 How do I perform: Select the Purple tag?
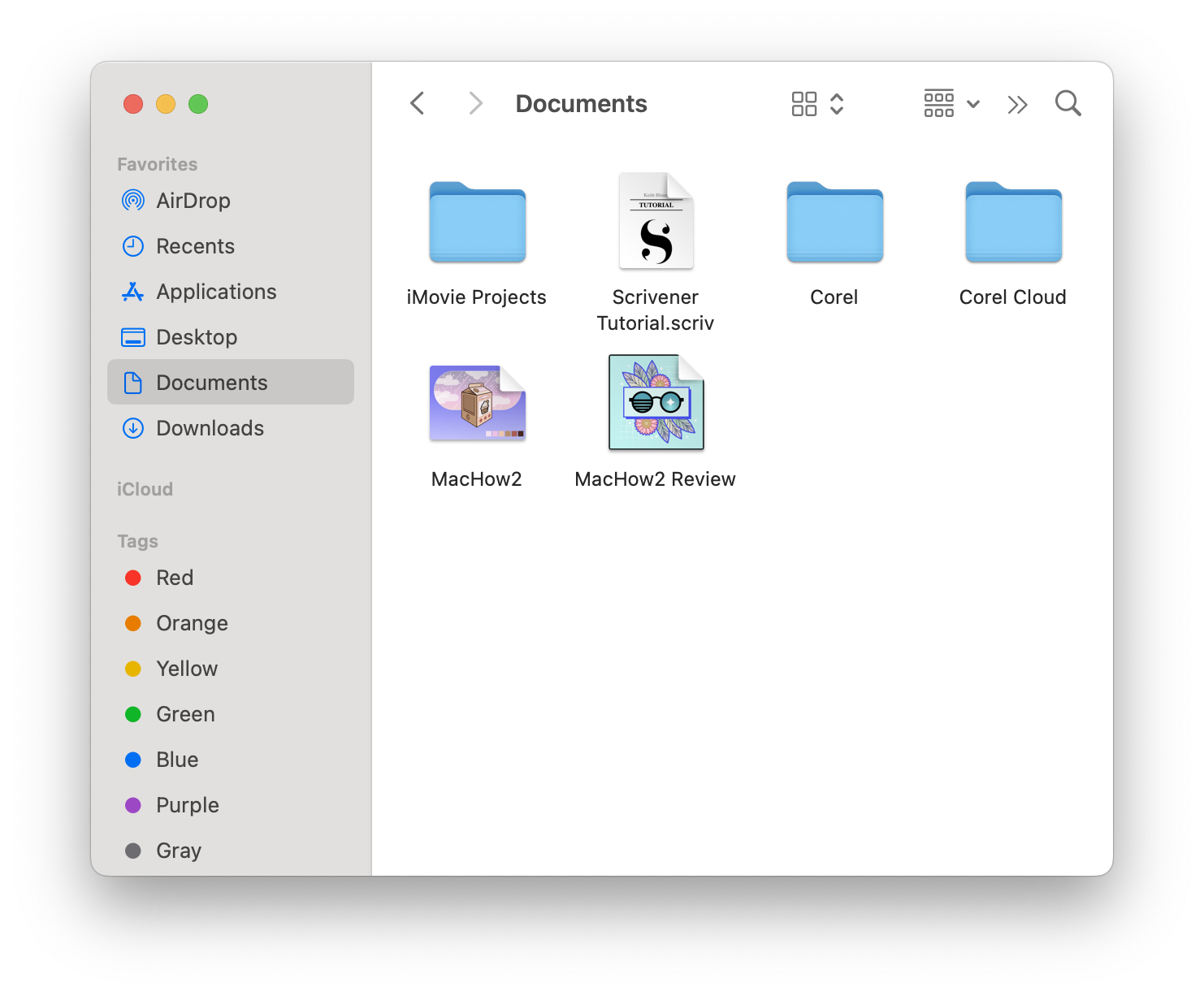point(187,805)
